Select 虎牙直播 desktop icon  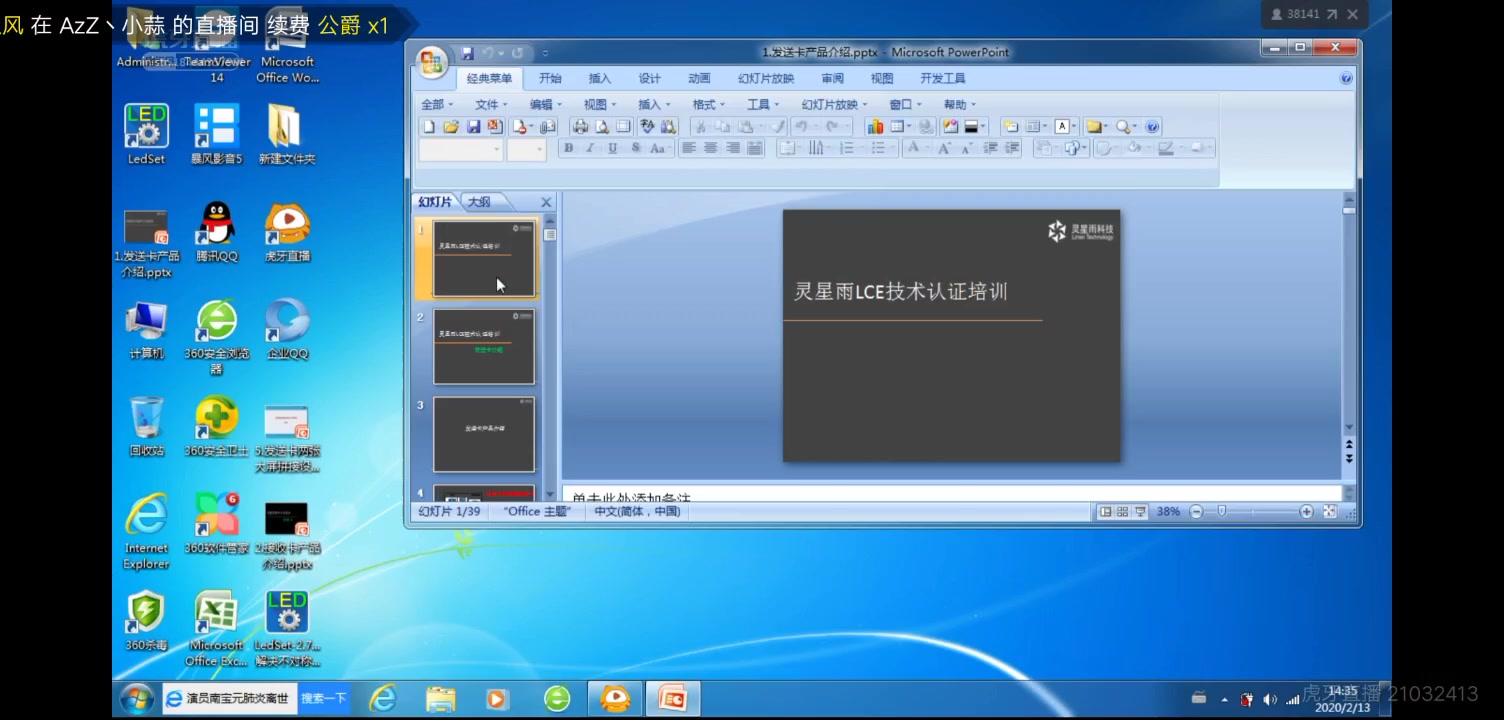[x=287, y=232]
